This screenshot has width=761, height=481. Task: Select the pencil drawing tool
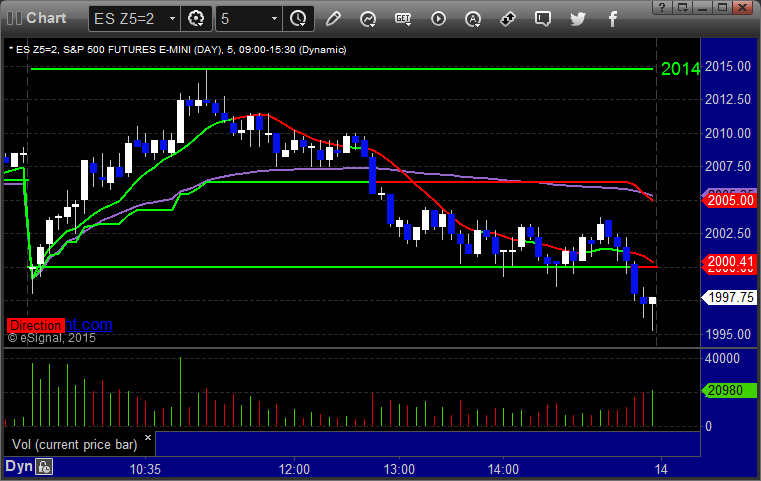coord(333,19)
